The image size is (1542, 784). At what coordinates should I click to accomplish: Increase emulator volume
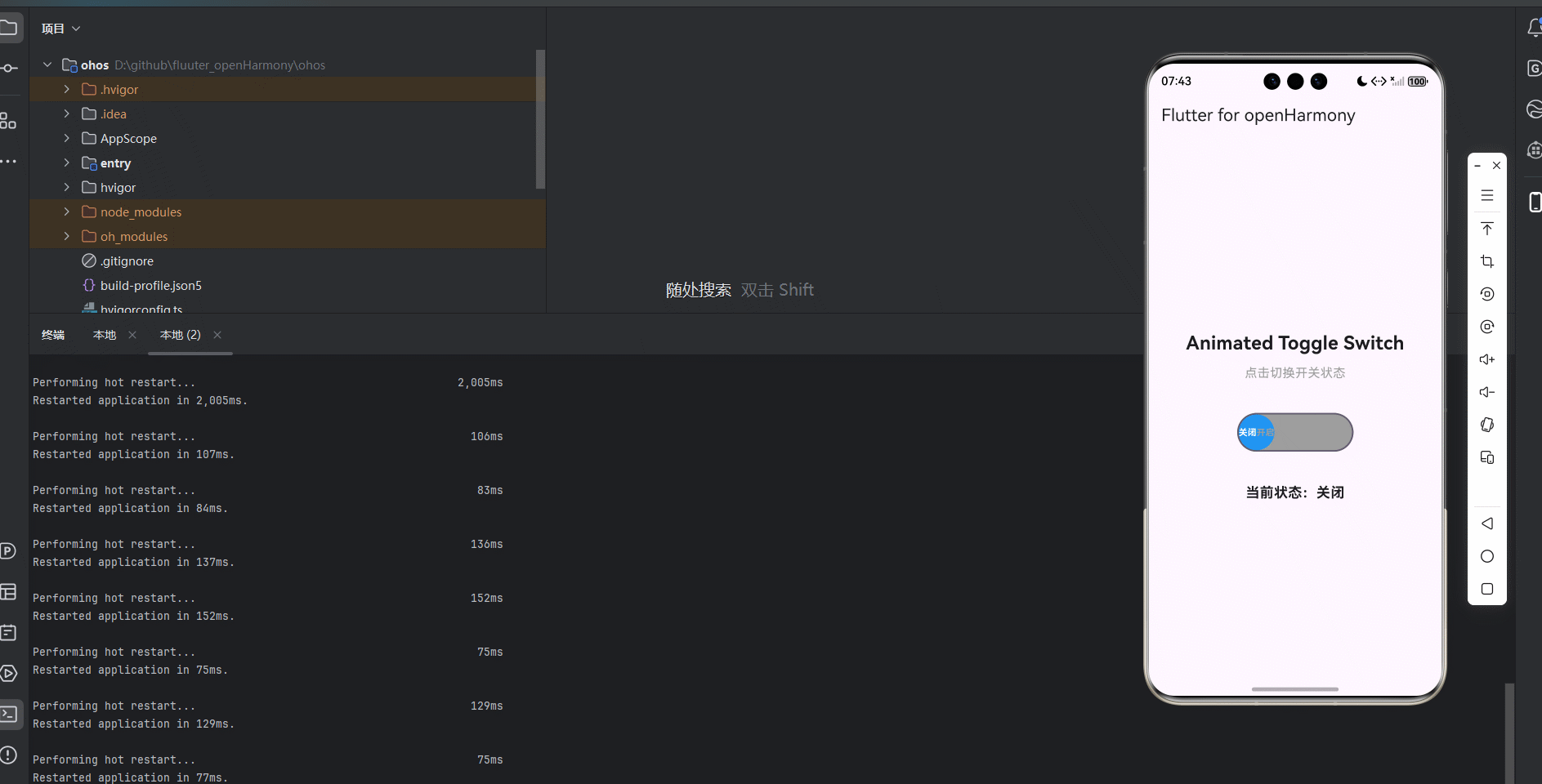tap(1487, 359)
